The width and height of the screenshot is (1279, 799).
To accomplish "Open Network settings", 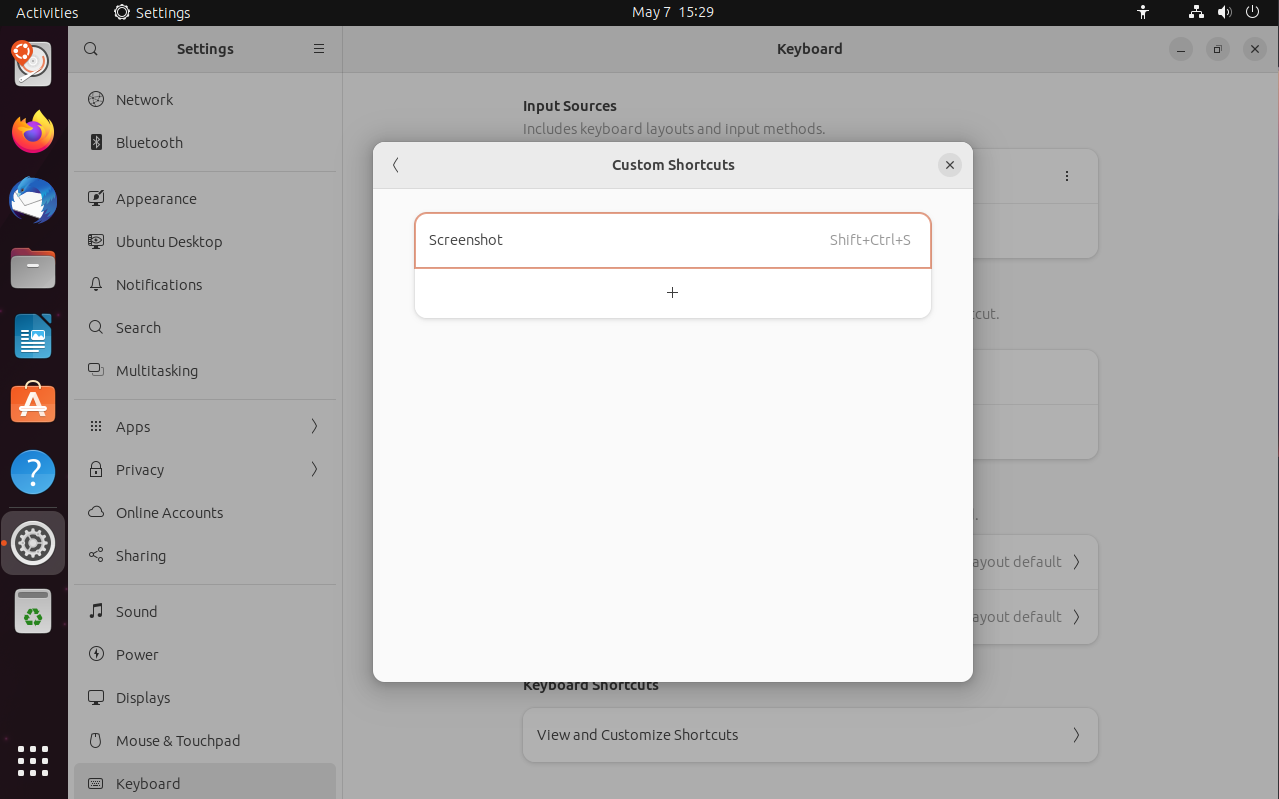I will tap(205, 100).
